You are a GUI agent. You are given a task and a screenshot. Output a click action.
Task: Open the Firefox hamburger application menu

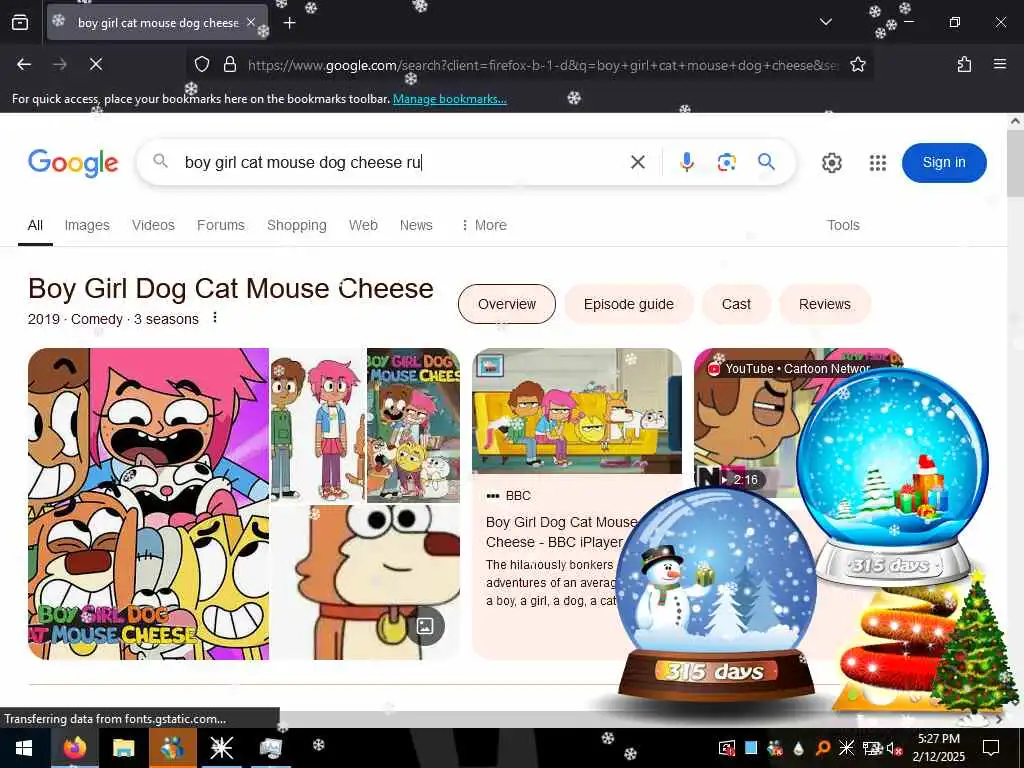pos(999,64)
